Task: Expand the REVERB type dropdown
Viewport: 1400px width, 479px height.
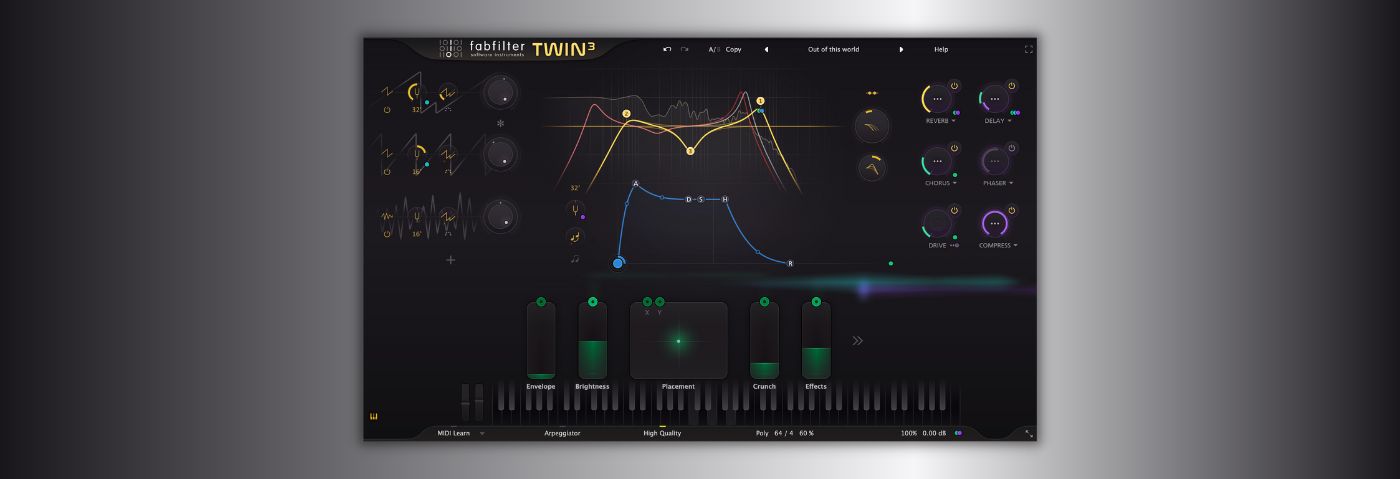Action: point(953,121)
